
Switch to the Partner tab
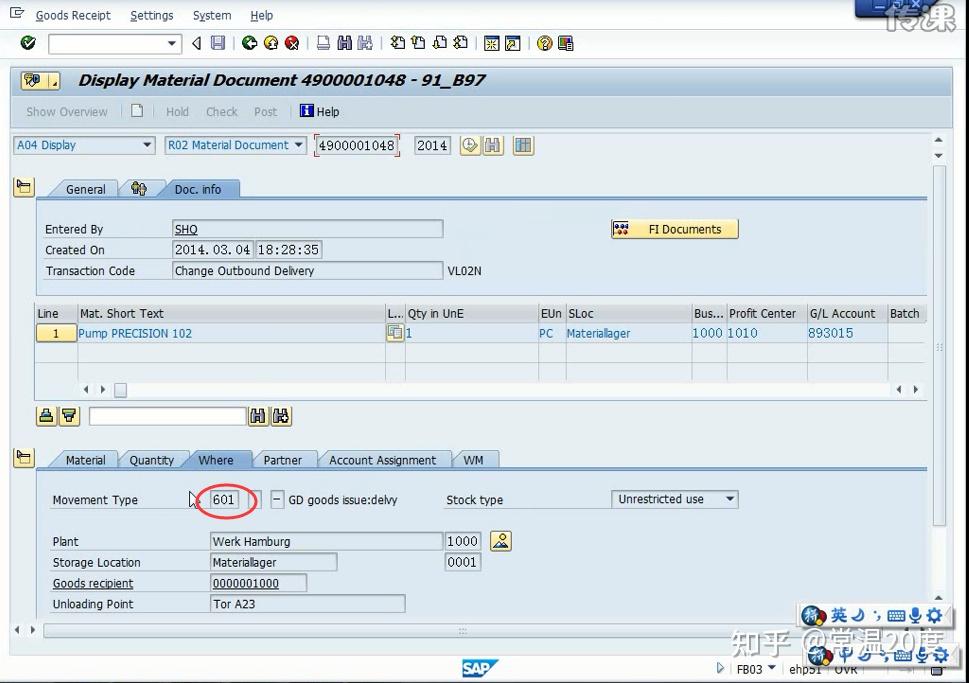pos(285,460)
